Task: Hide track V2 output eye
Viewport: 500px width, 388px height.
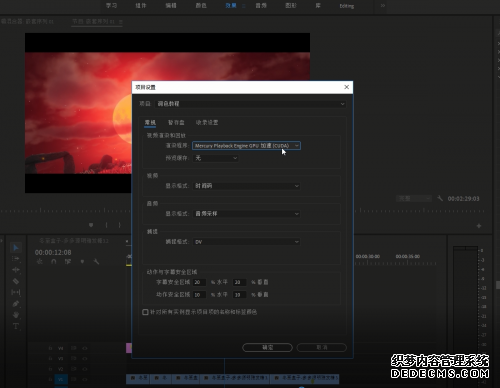Action: coord(85,369)
